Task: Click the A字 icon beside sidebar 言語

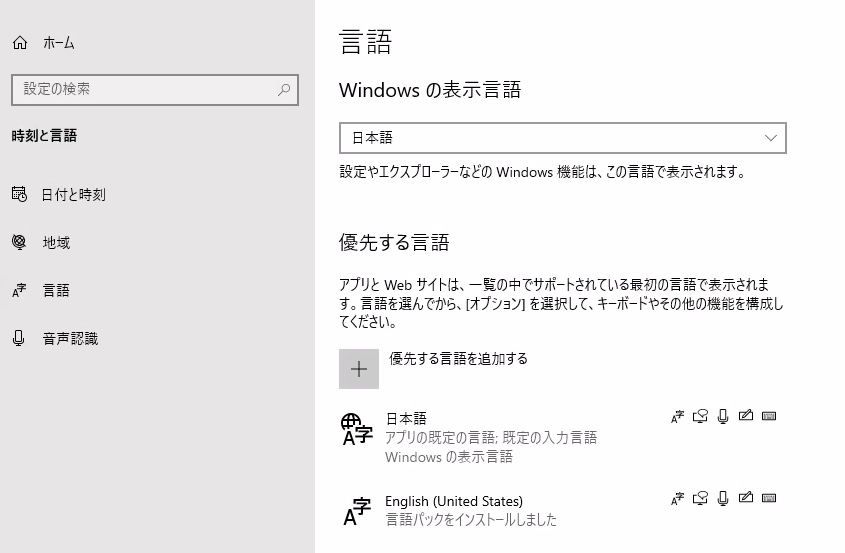Action: 19,291
